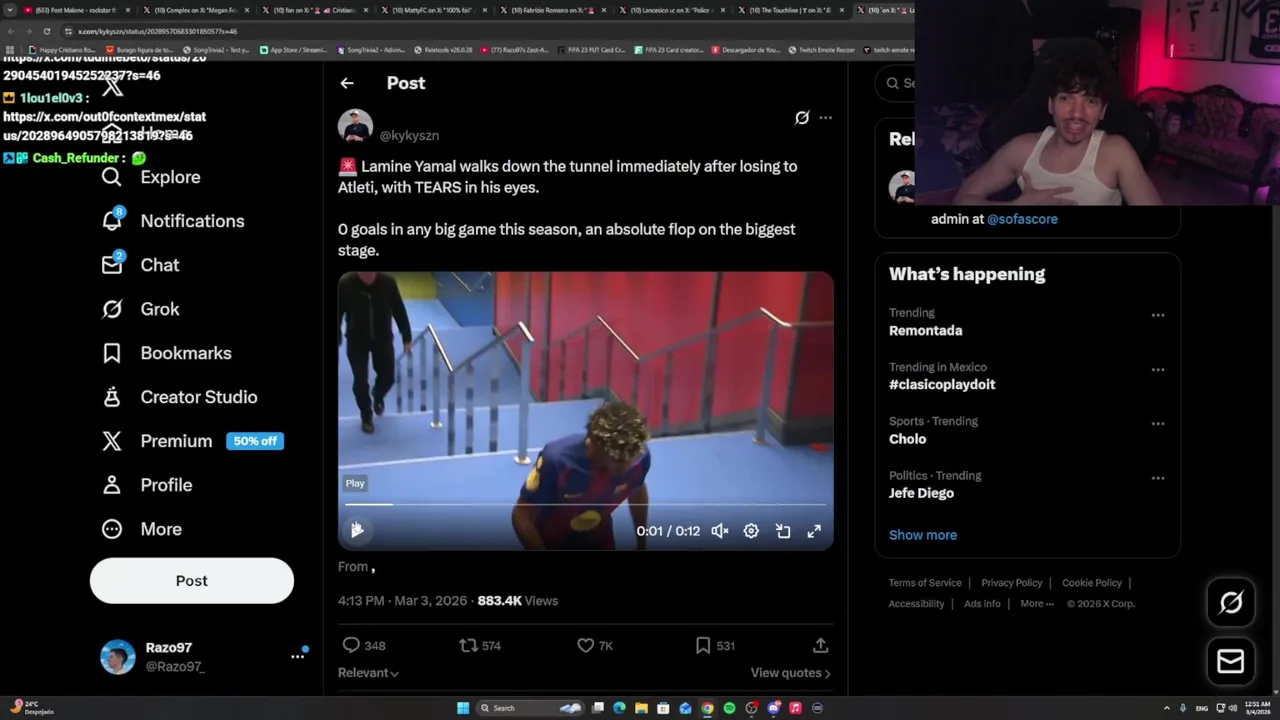Open the Cookie Policy footer link
The width and height of the screenshot is (1280, 720).
[1092, 583]
